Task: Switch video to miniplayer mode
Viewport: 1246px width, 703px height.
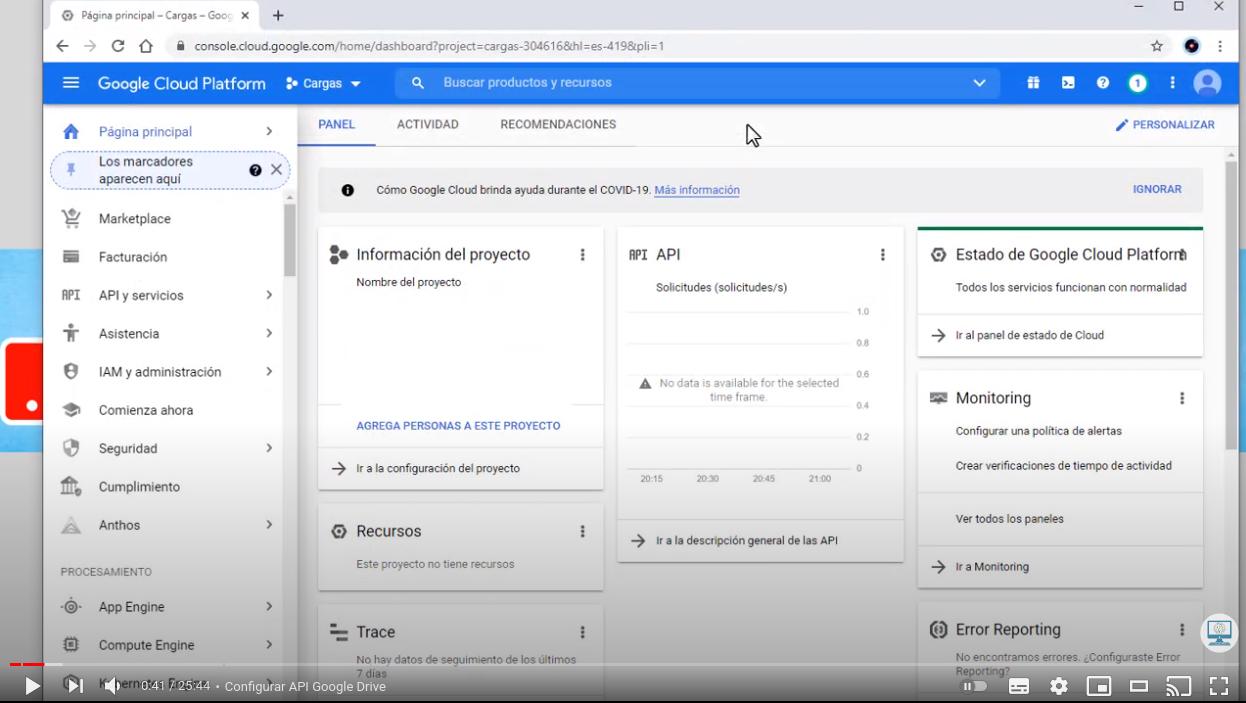Action: [x=1099, y=686]
